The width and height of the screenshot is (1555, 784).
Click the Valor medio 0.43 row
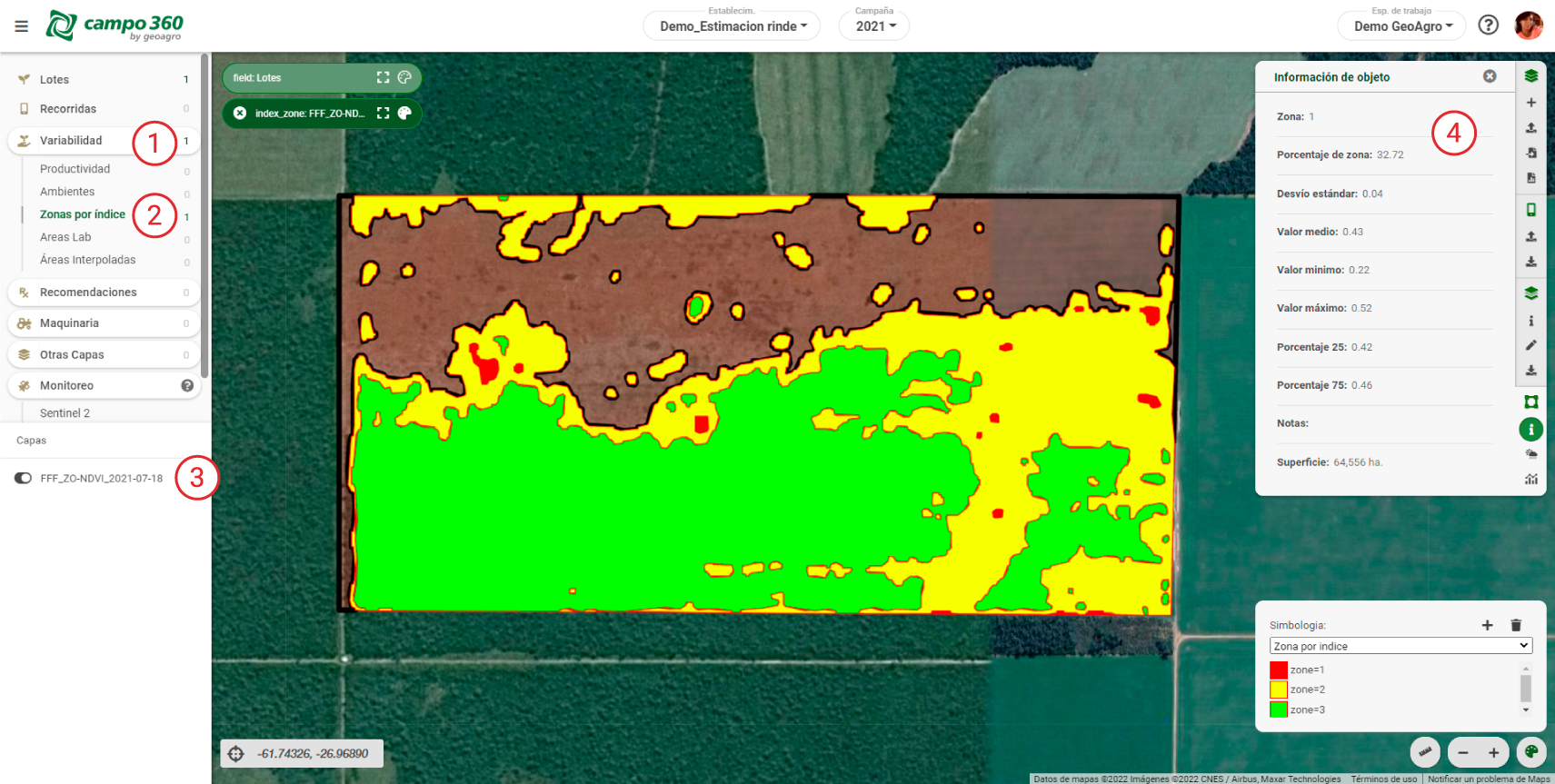(1384, 233)
